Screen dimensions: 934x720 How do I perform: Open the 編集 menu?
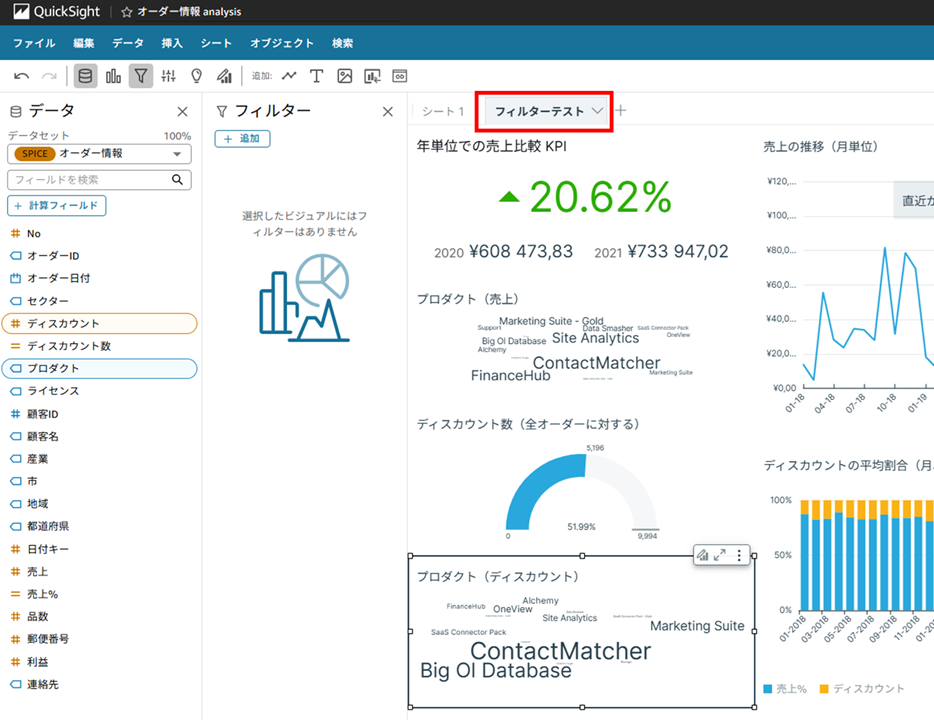(x=83, y=43)
